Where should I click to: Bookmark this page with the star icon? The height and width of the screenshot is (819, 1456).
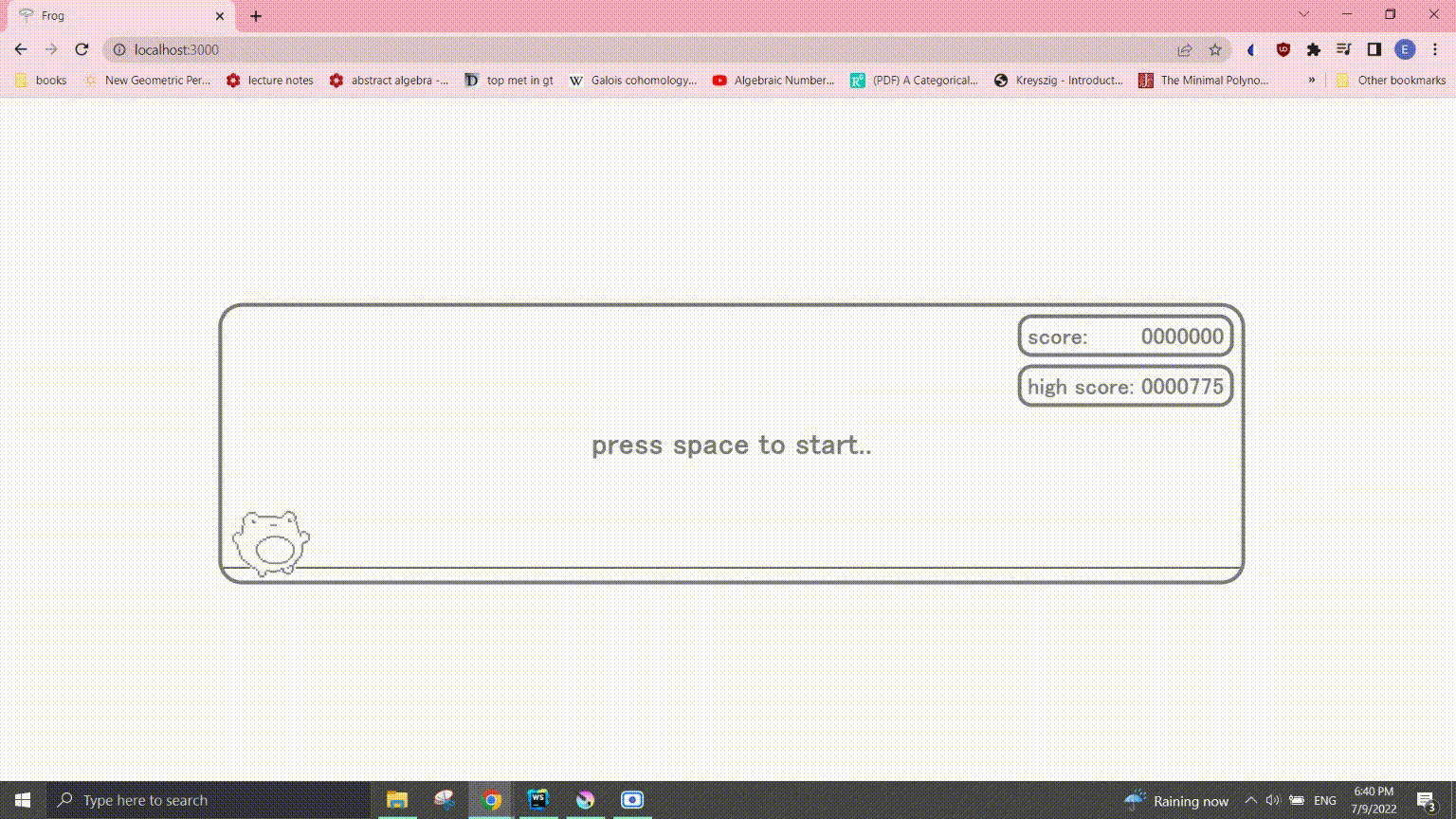coord(1214,49)
